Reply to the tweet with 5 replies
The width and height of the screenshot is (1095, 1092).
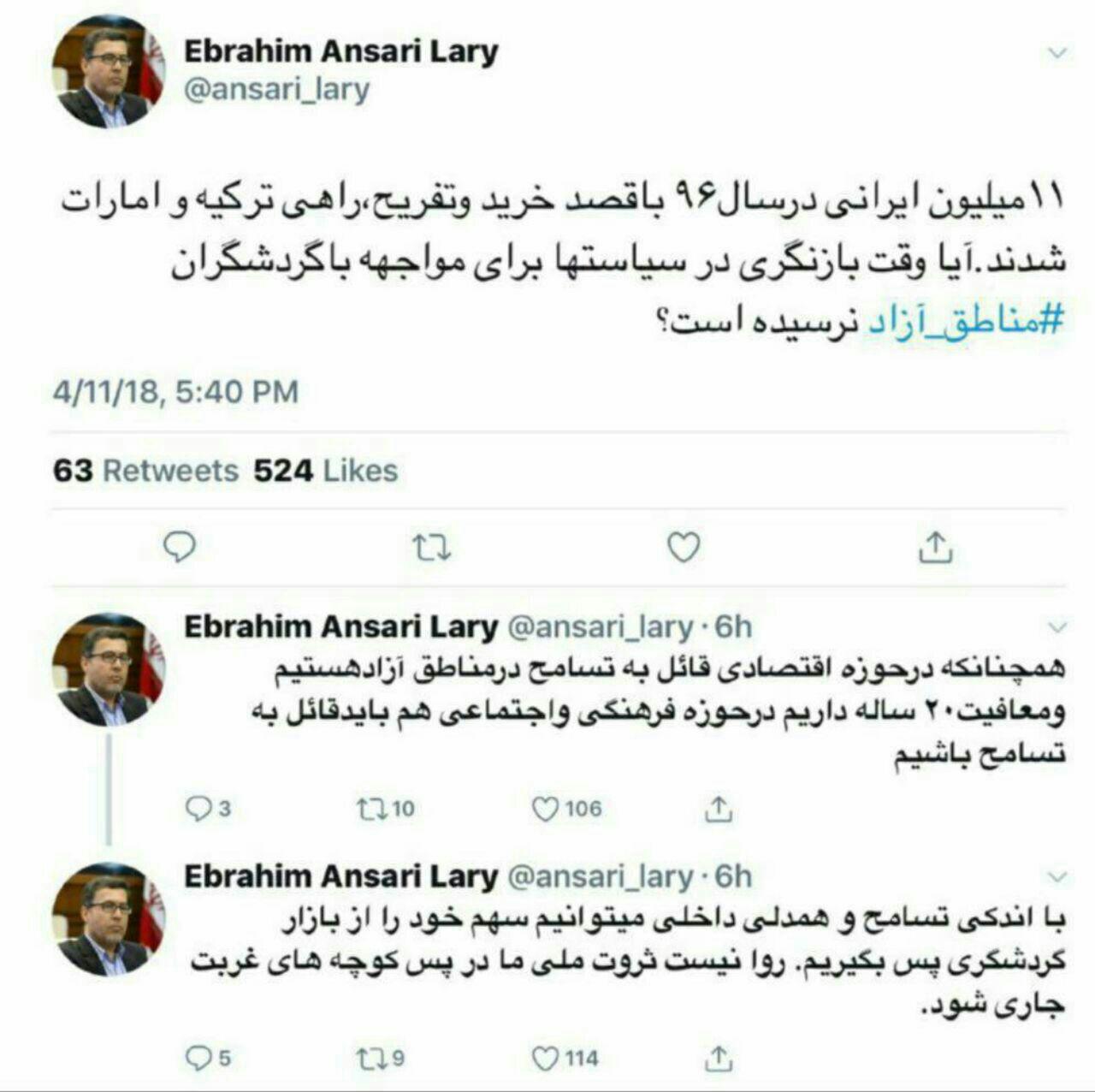209,1059
